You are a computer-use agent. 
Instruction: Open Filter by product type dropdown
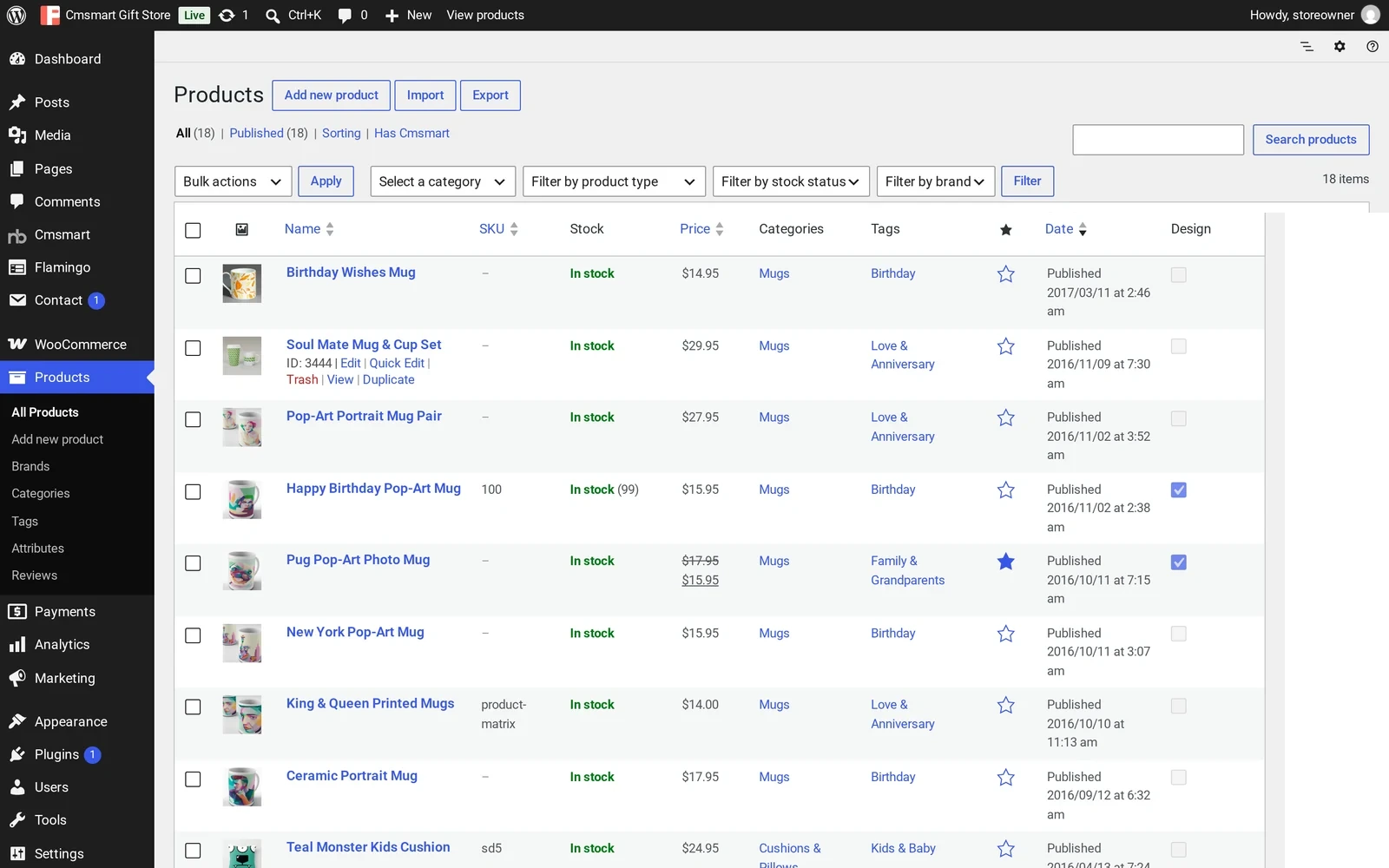(614, 181)
